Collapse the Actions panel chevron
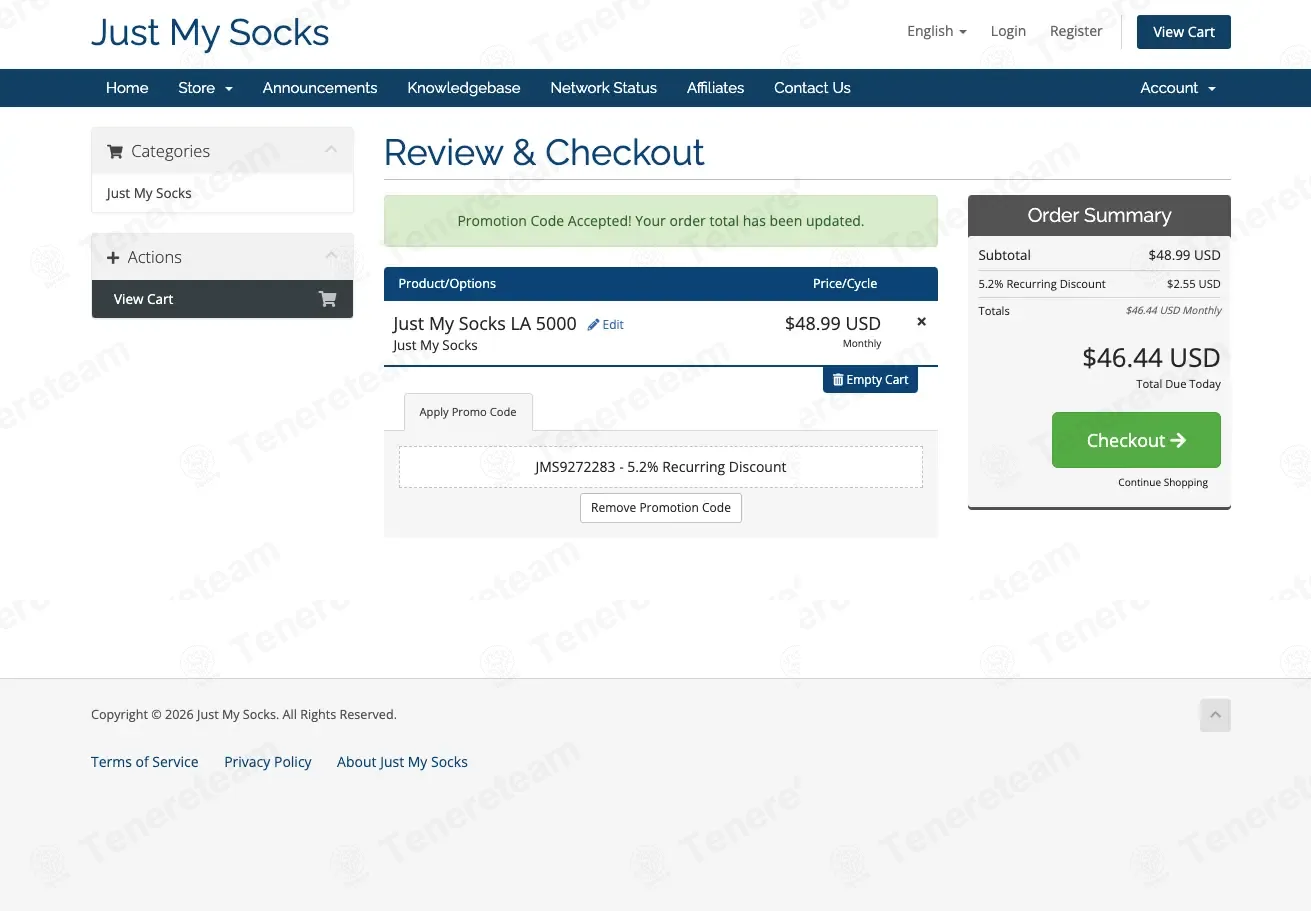Image resolution: width=1311 pixels, height=911 pixels. 331,256
